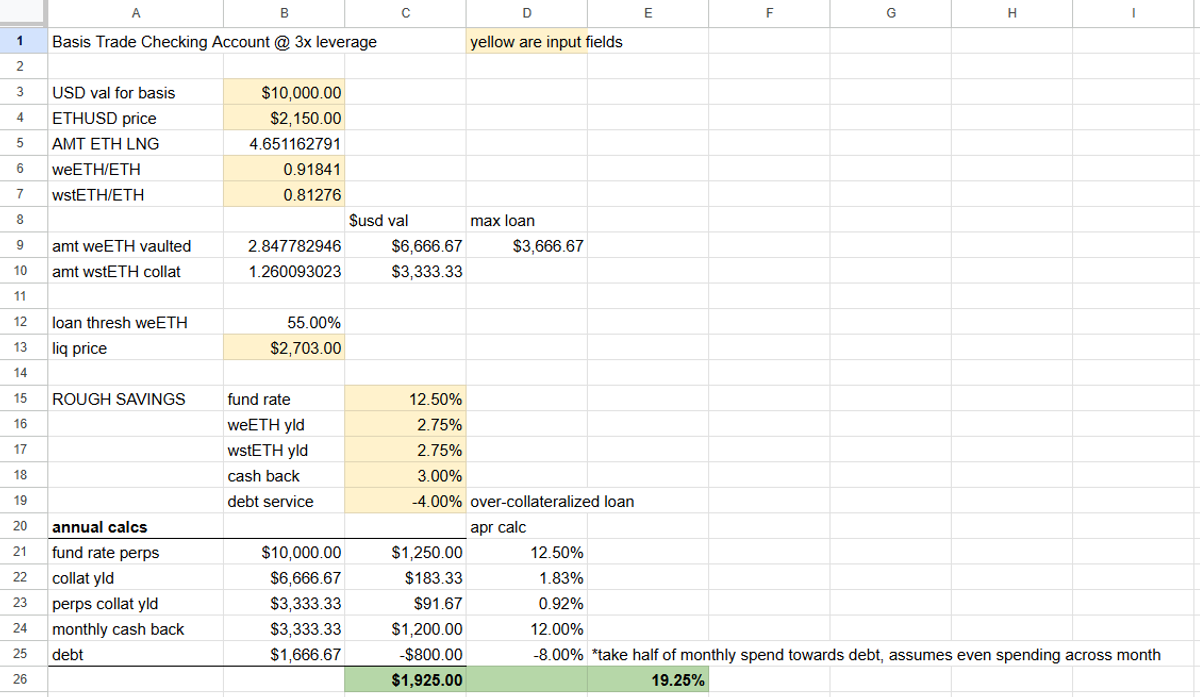1200x697 pixels.
Task: Click the green $1,925.00 total cell
Action: click(x=405, y=681)
